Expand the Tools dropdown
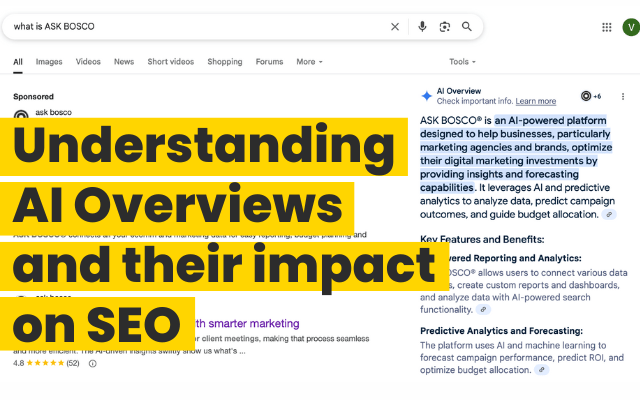The image size is (640, 400). (462, 62)
